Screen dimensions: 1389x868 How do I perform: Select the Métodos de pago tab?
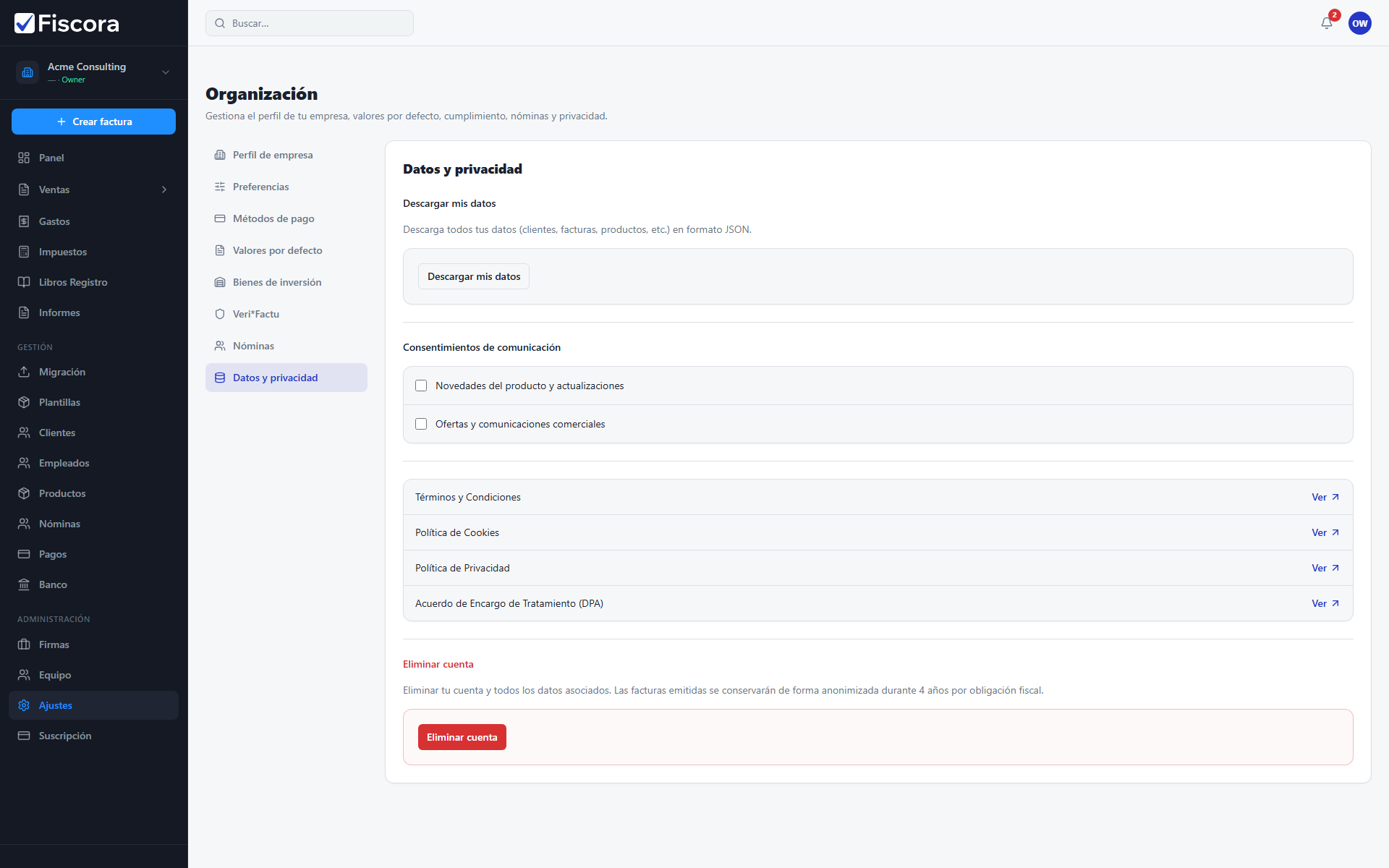286,218
